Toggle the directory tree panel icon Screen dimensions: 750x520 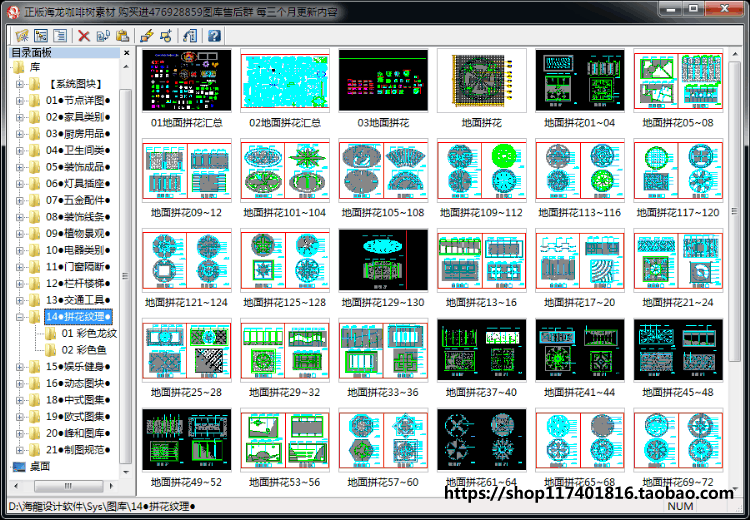(x=41, y=35)
